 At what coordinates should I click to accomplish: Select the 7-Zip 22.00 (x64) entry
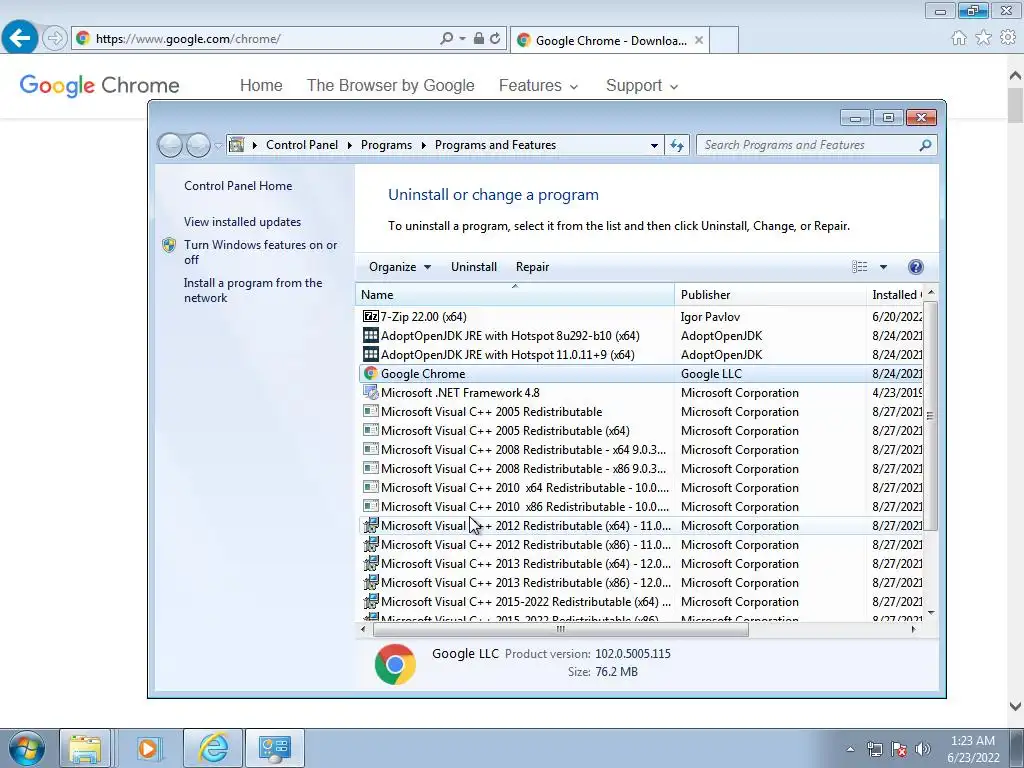coord(640,317)
